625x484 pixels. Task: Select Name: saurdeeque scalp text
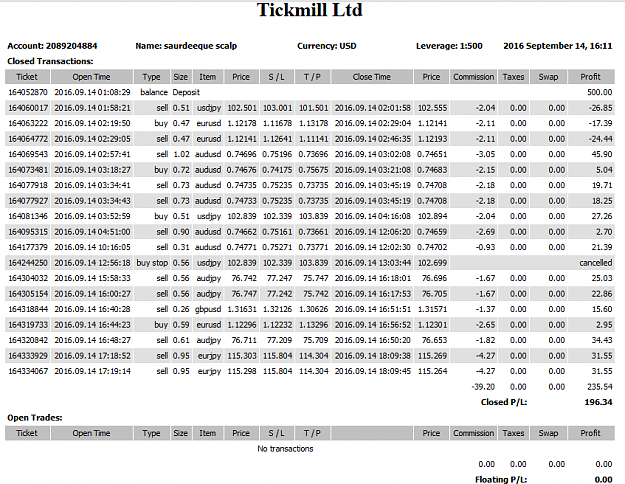coord(186,46)
